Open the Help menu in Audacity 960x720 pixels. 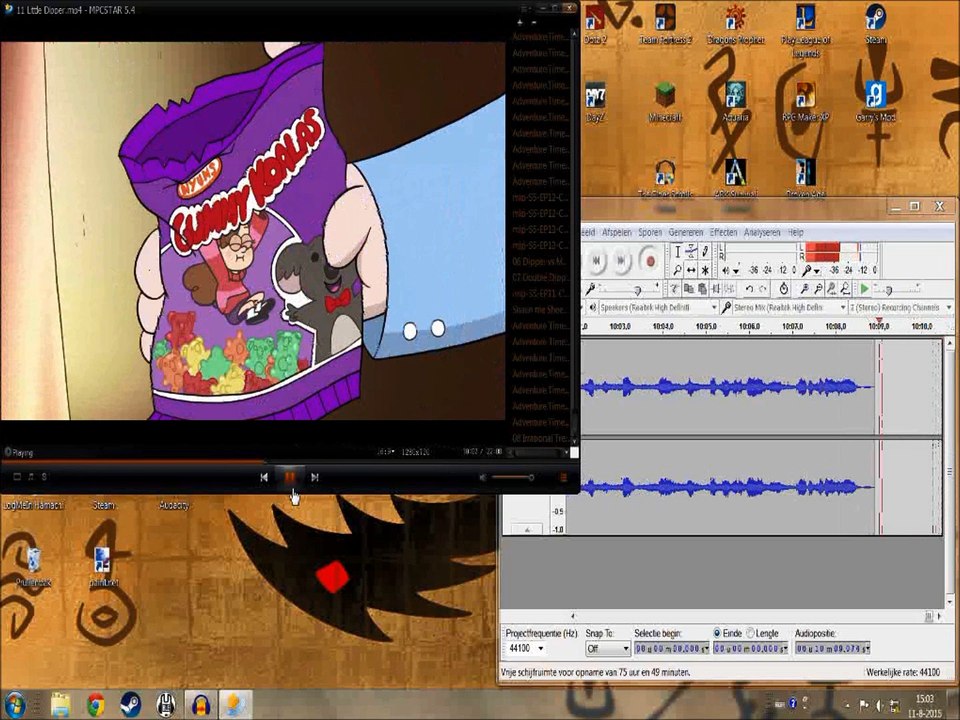pos(795,233)
